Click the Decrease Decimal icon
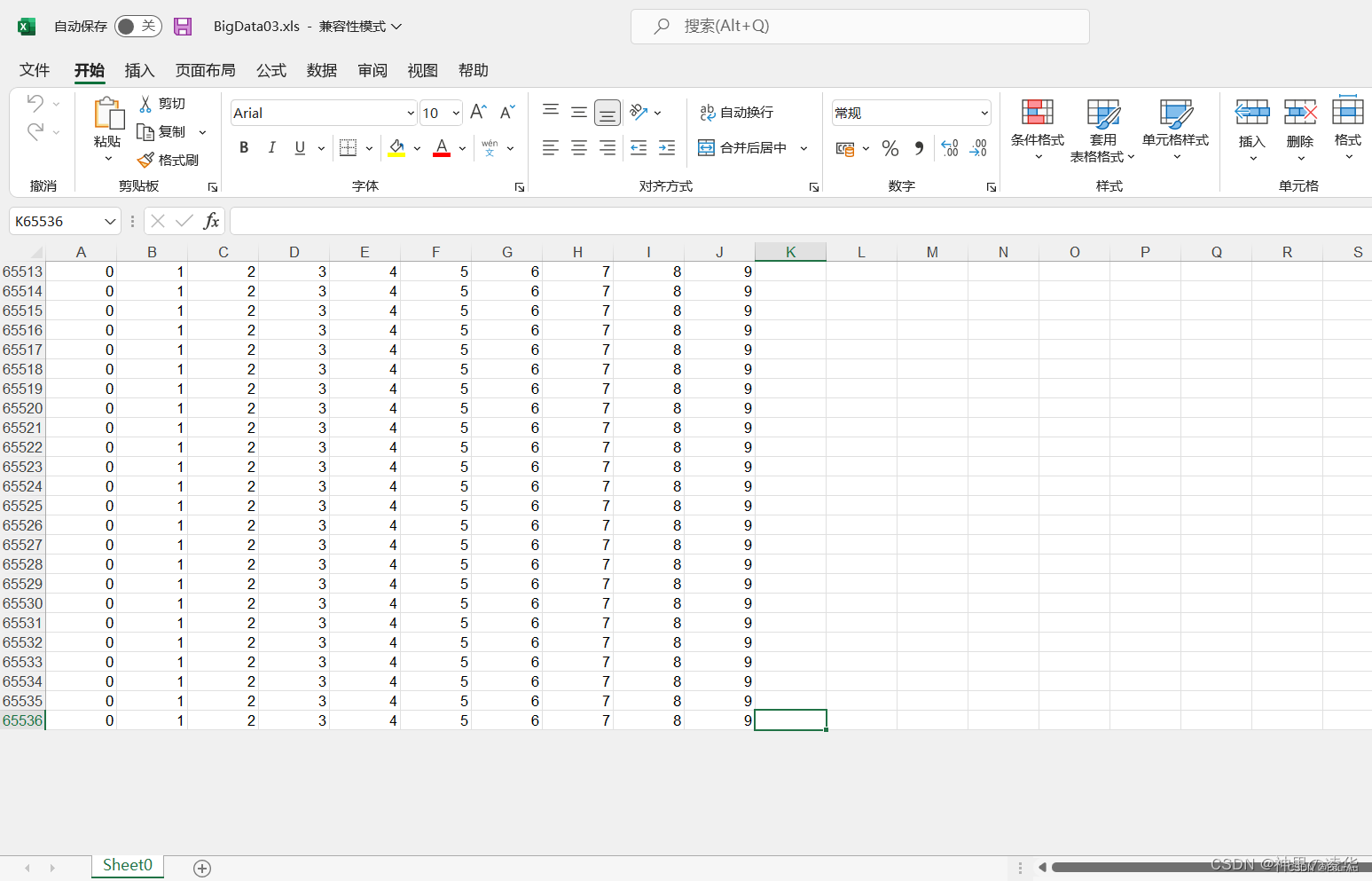Image resolution: width=1372 pixels, height=881 pixels. coord(978,149)
